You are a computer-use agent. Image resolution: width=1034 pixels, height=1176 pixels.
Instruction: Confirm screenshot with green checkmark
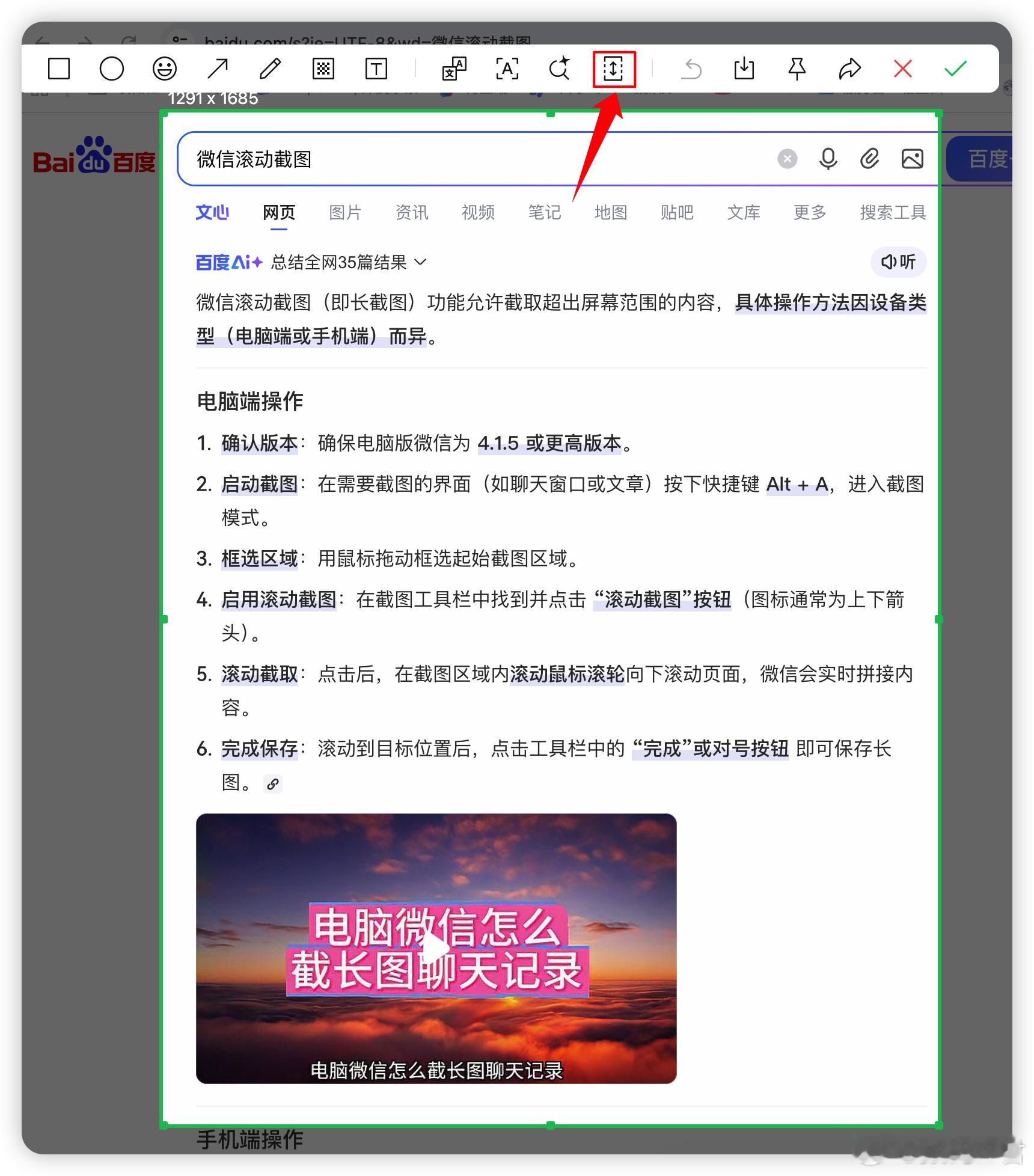tap(955, 69)
